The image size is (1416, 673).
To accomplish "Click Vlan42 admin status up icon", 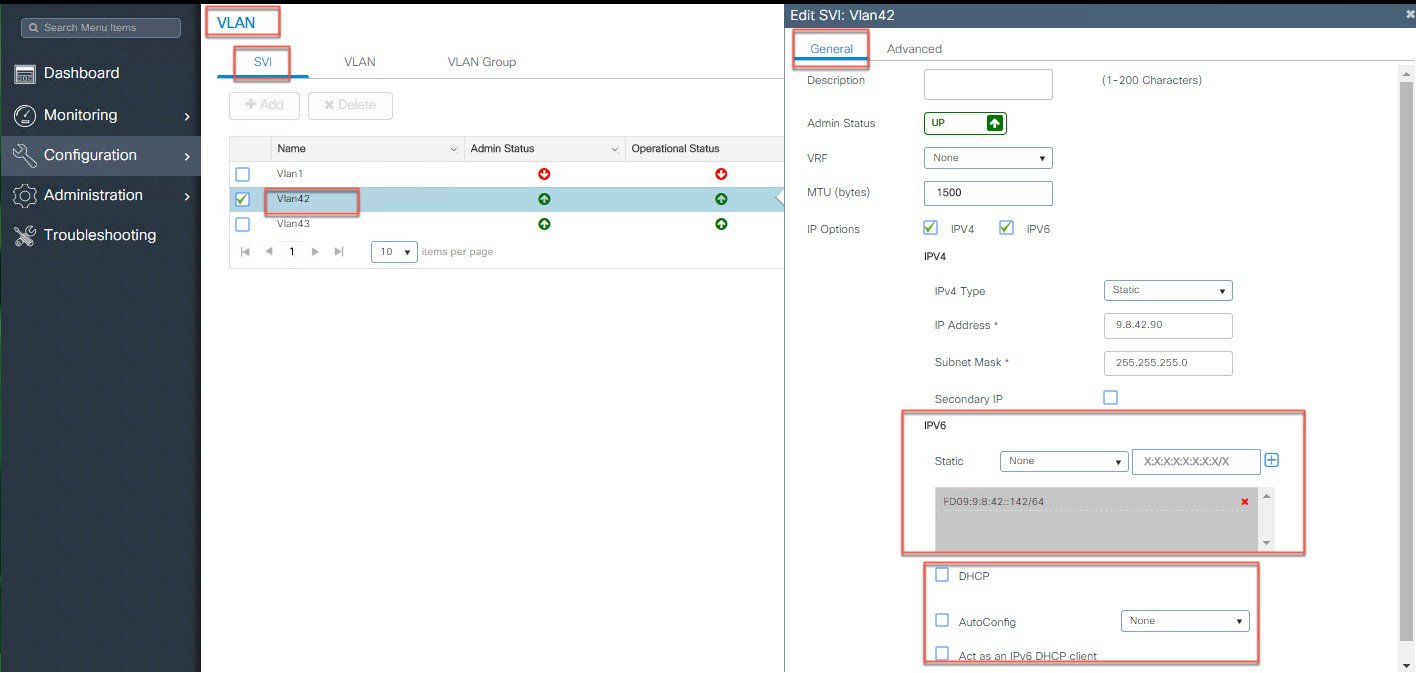I will (x=544, y=199).
